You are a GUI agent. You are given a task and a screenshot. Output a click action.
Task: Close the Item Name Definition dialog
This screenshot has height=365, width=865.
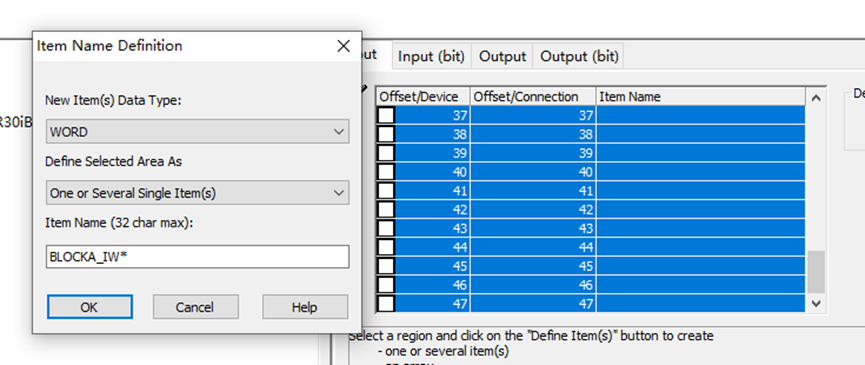343,46
